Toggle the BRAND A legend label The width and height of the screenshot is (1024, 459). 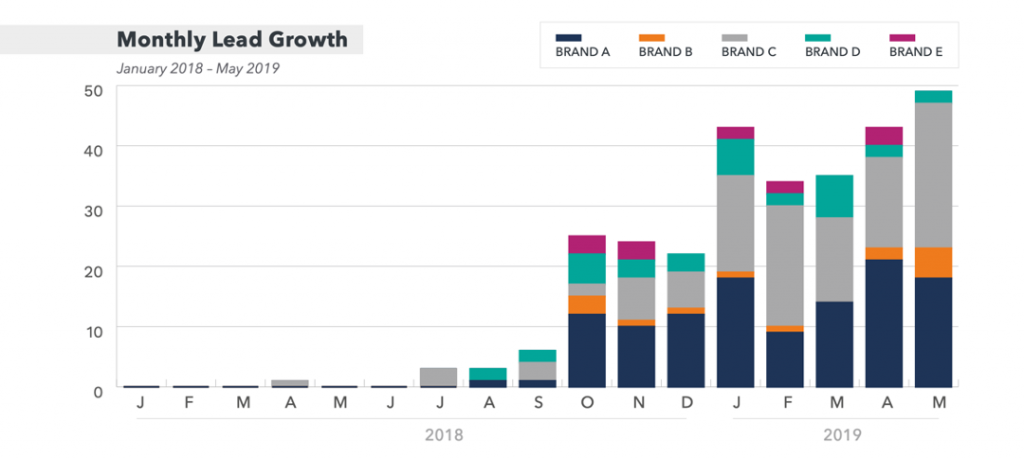582,52
